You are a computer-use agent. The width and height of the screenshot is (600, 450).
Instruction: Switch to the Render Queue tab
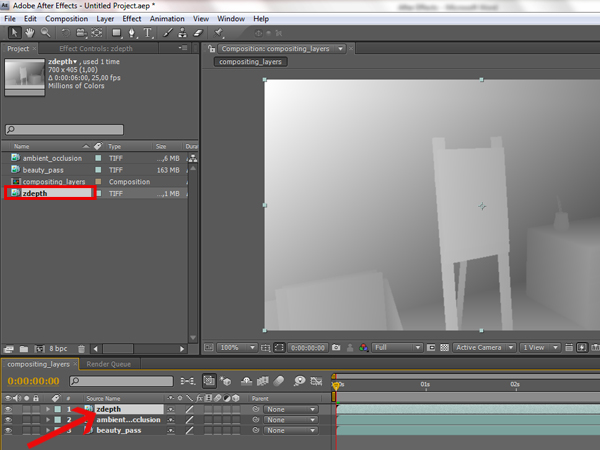point(107,365)
